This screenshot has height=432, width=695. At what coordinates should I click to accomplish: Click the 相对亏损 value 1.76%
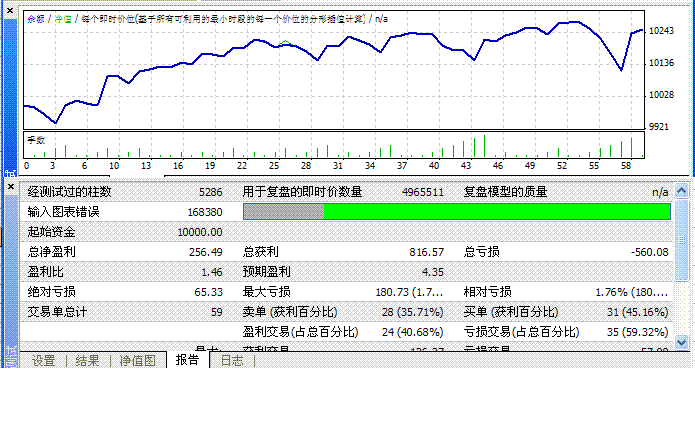(631, 292)
